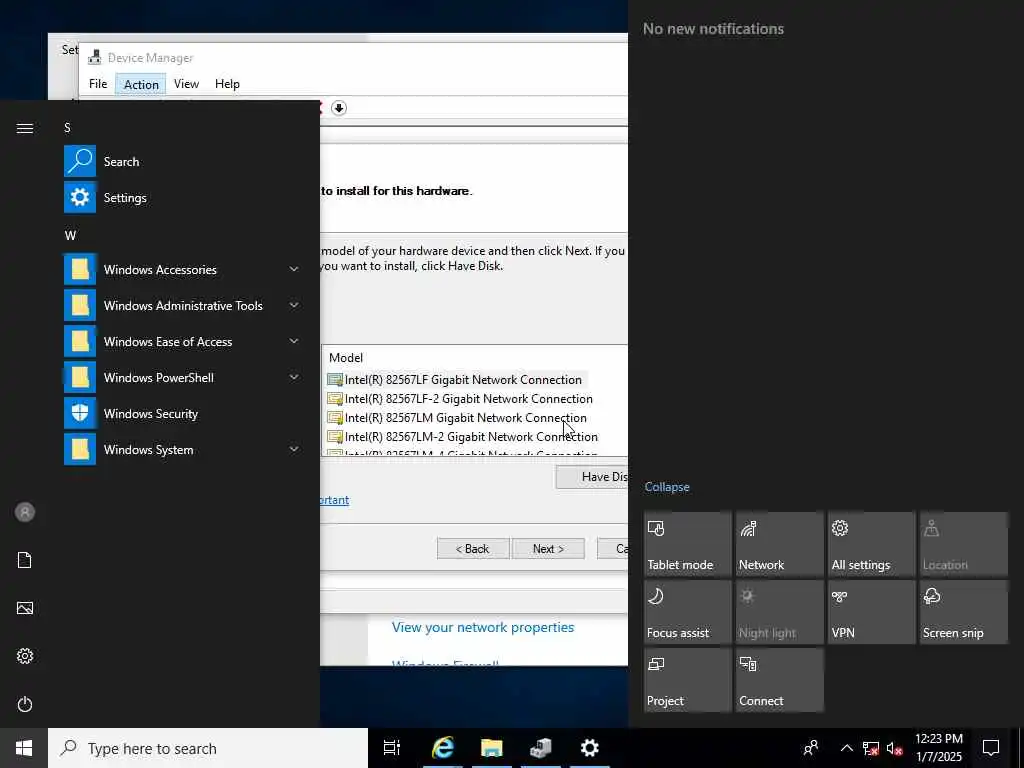Image resolution: width=1024 pixels, height=768 pixels.
Task: Launch Internet Explorer from taskbar
Action: coord(443,748)
